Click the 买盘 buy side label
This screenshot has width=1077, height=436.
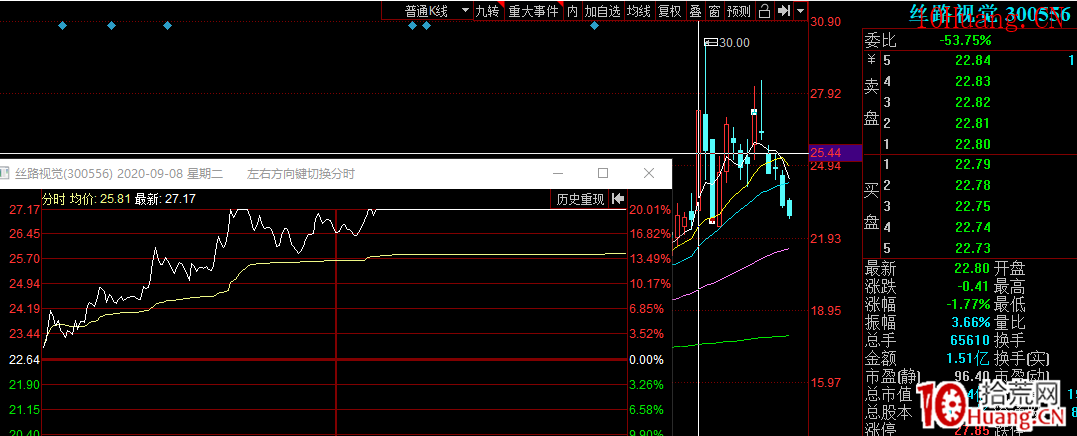click(871, 205)
